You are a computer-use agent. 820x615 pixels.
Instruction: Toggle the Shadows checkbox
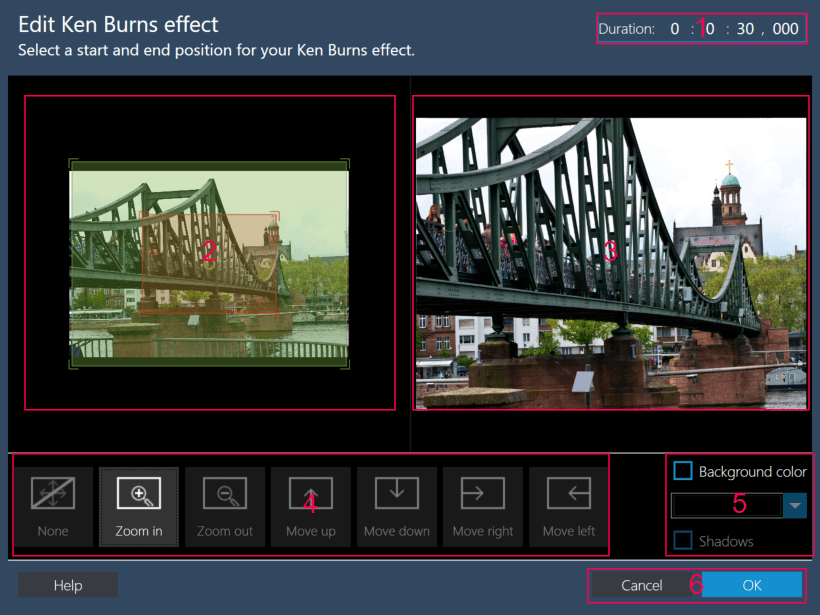click(683, 540)
